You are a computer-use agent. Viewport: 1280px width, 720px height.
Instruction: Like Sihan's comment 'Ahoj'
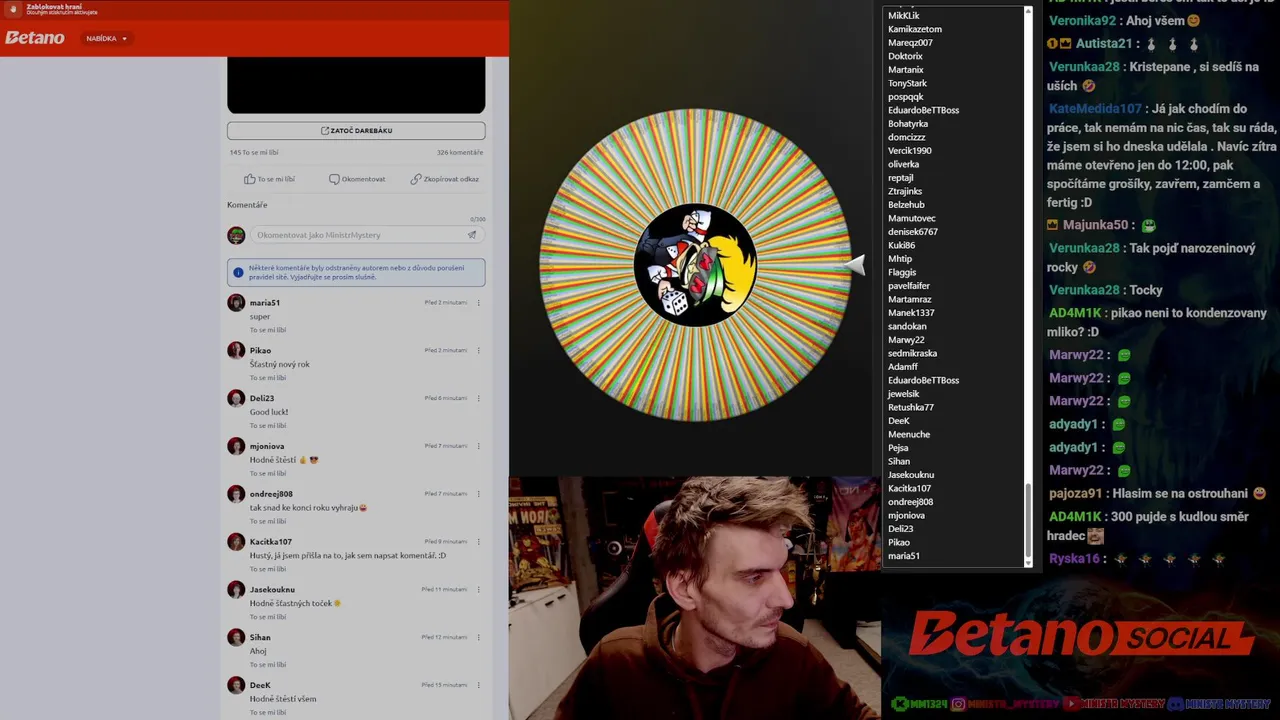tap(268, 665)
